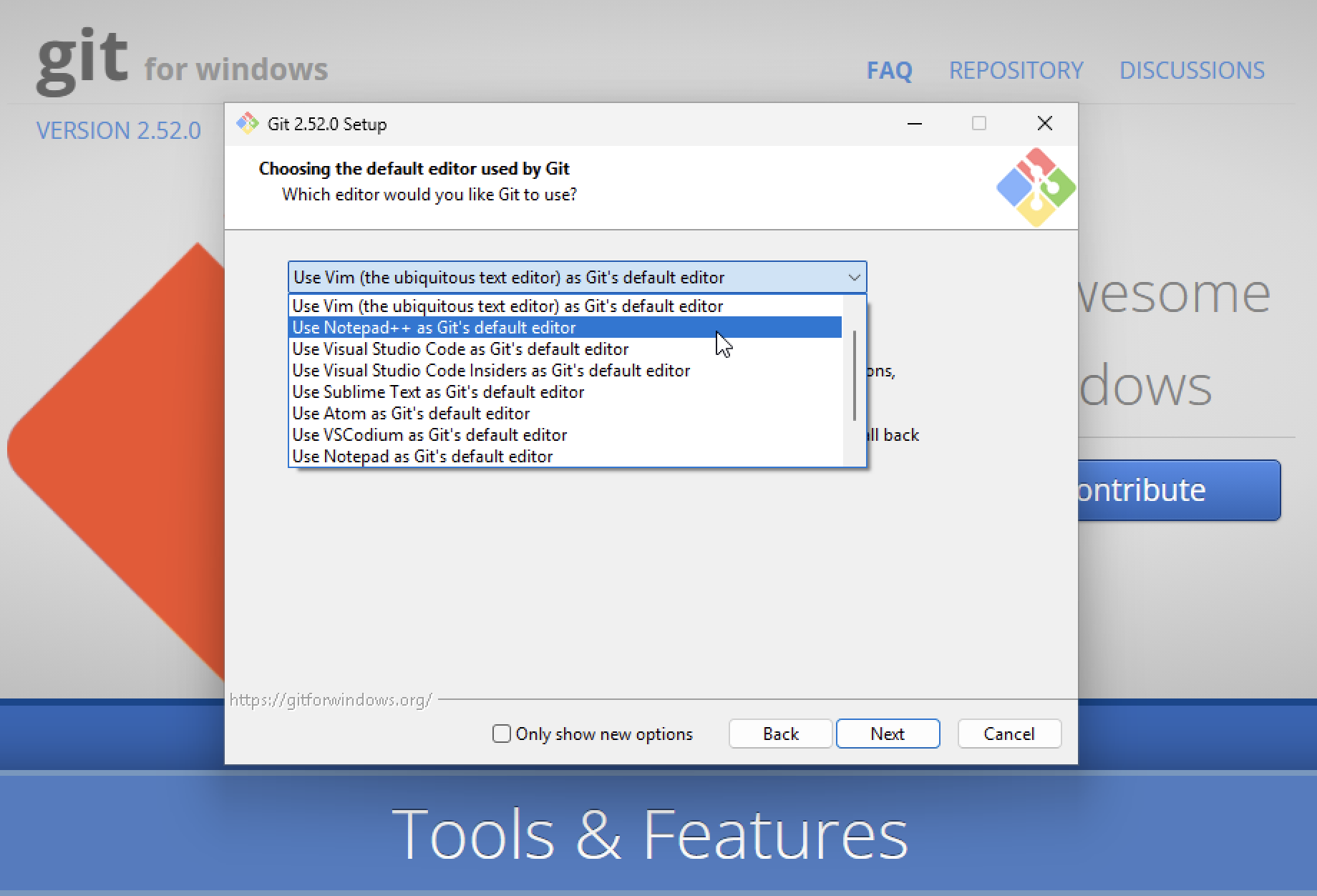Viewport: 1317px width, 896px height.
Task: Choose Use Visual Studio Code as default editor
Action: tap(565, 349)
